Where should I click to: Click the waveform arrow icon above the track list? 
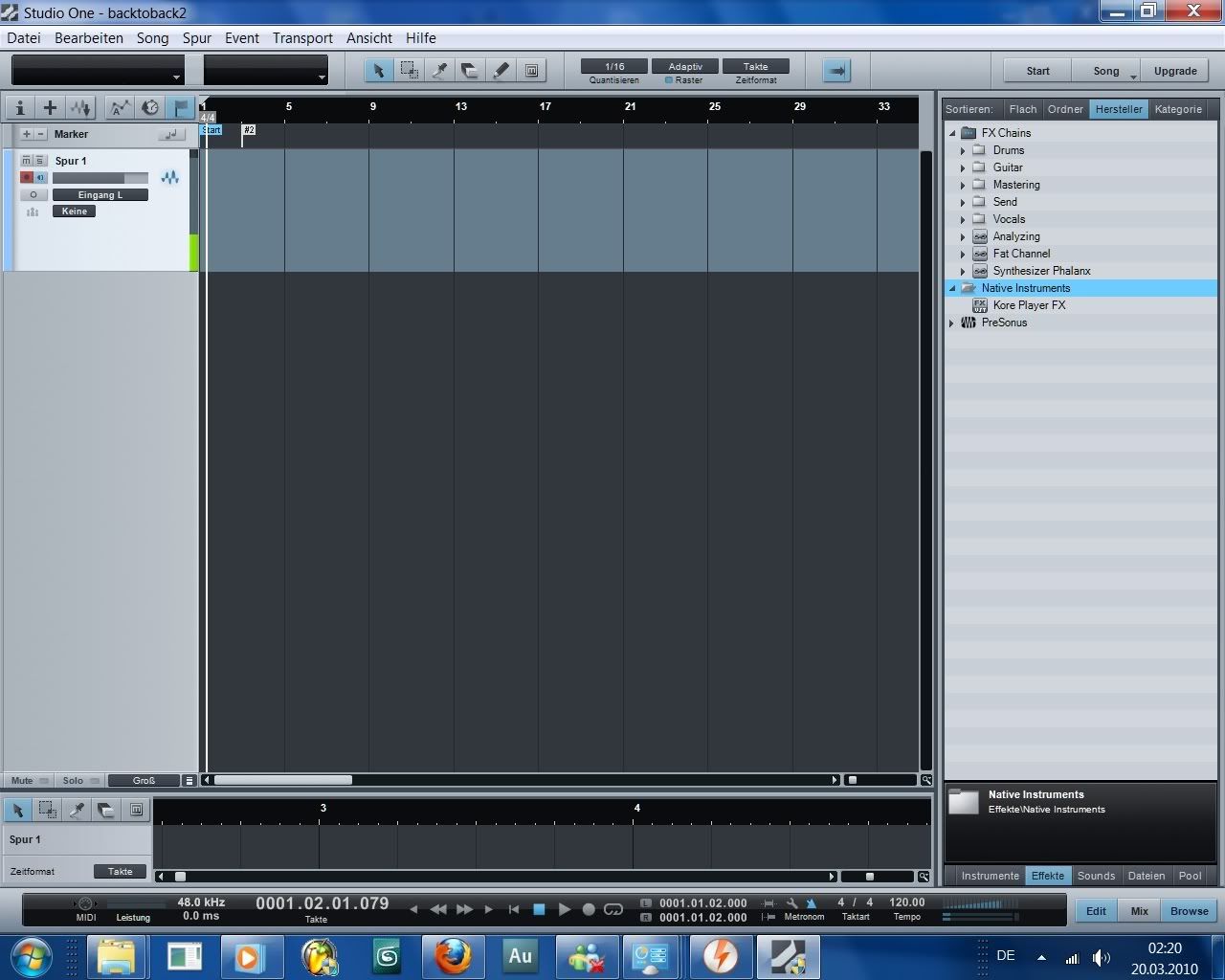pyautogui.click(x=80, y=108)
